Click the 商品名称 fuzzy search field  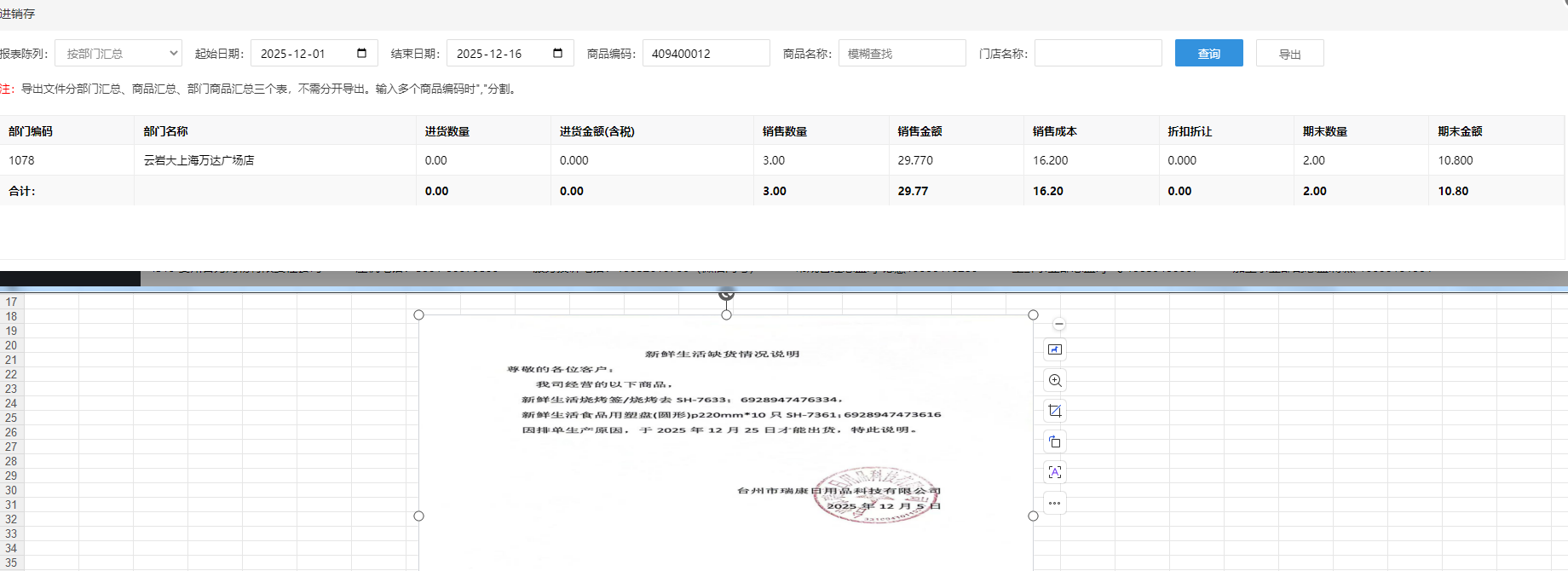(x=902, y=53)
